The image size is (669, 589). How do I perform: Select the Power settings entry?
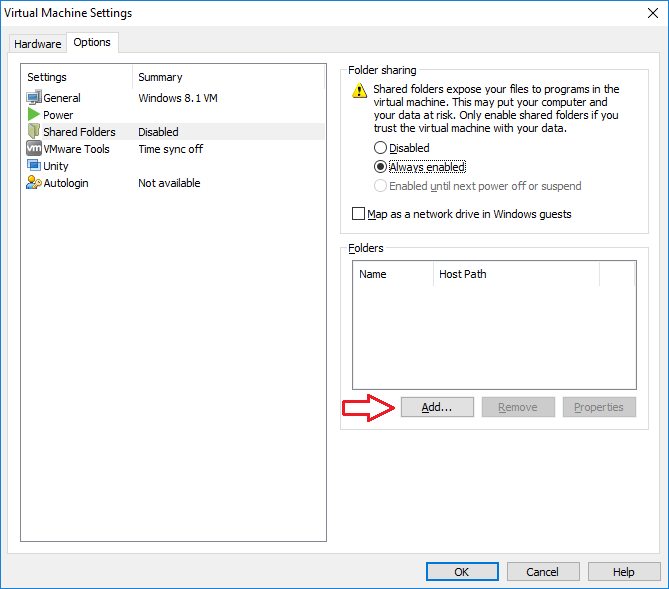(x=58, y=115)
